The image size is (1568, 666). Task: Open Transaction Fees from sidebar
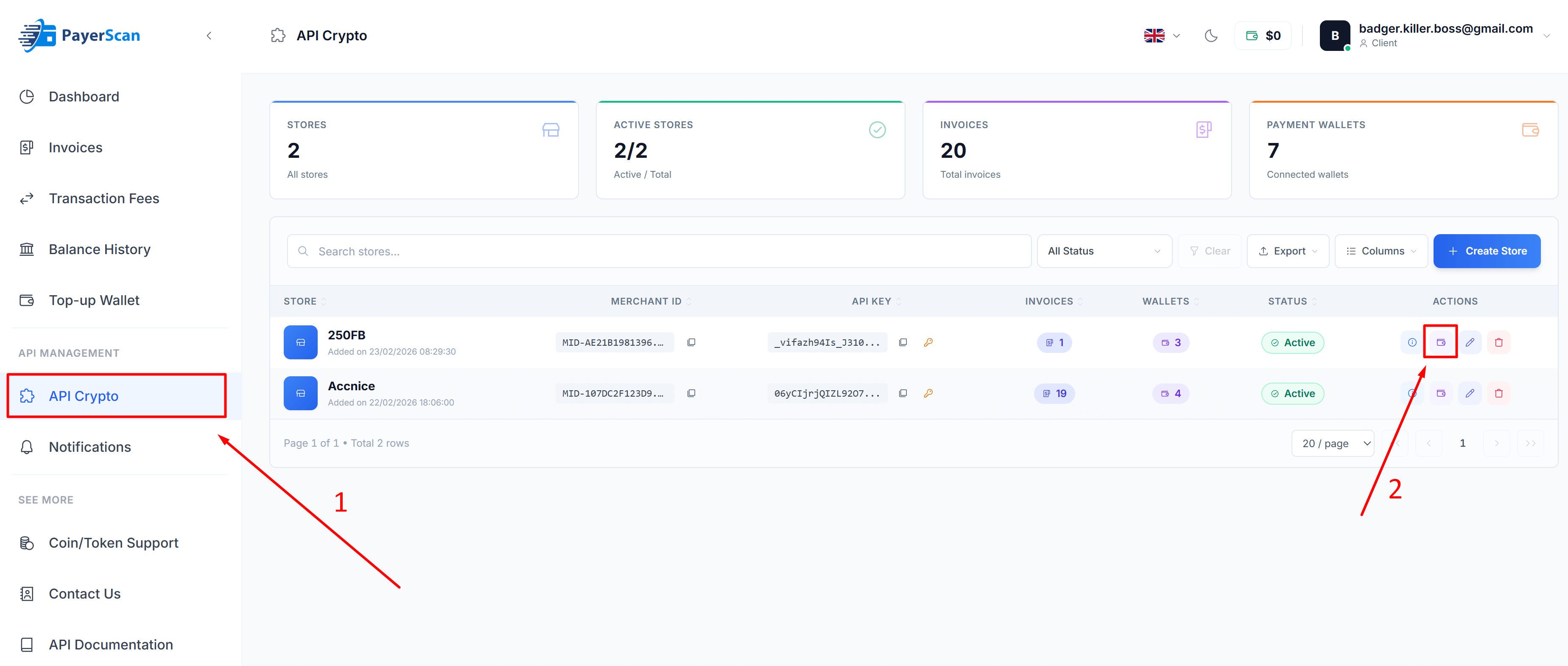pyautogui.click(x=103, y=198)
